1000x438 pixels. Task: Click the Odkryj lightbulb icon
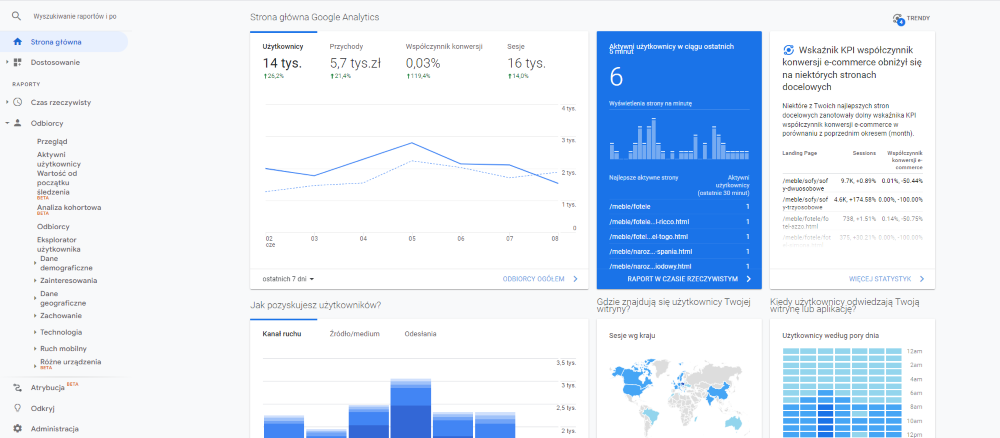pos(17,408)
